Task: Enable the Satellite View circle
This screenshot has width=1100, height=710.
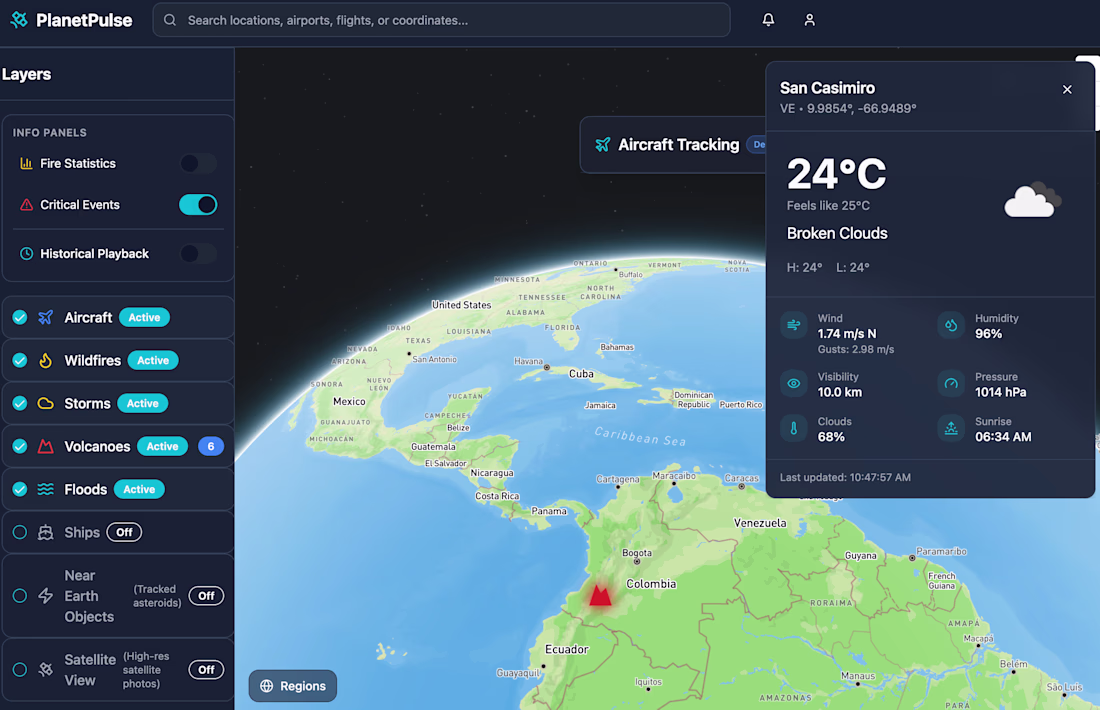Action: [20, 670]
